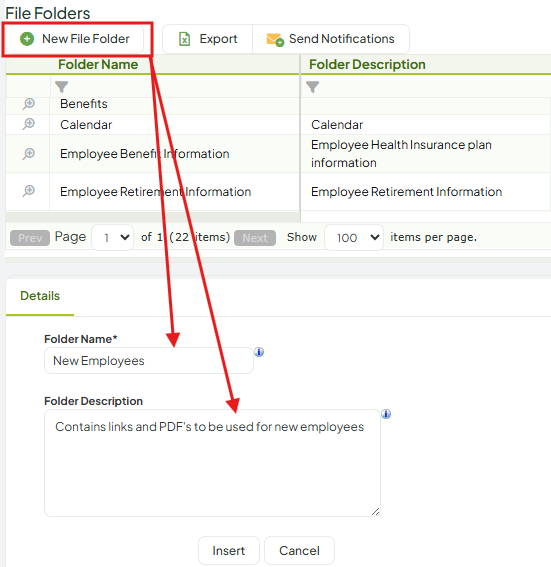Image resolution: width=551 pixels, height=567 pixels.
Task: Select the Employee Retirement Information folder name
Action: coord(155,192)
